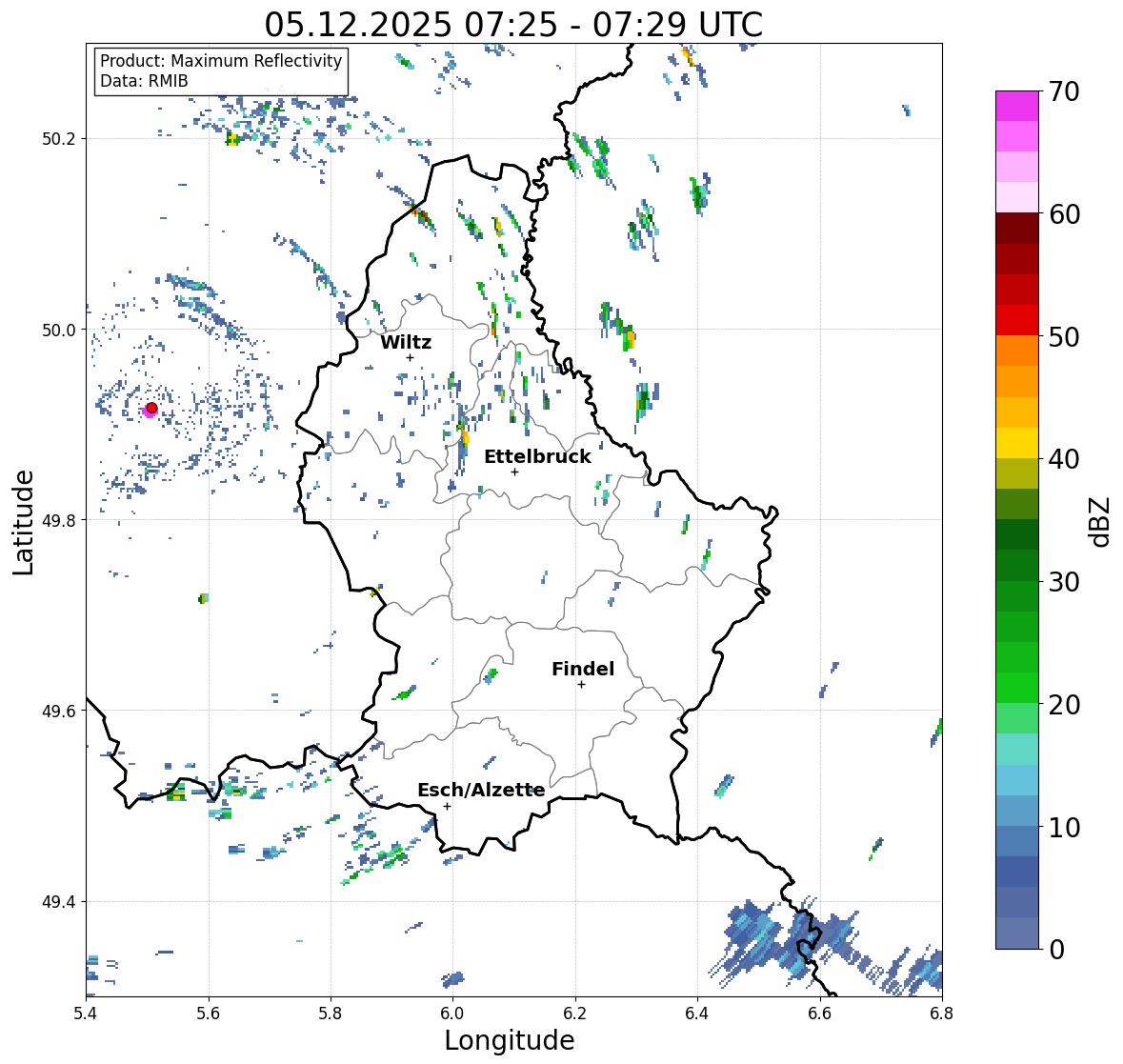Click the 50.0 latitude tick label
This screenshot has height=1064, width=1123.
(x=59, y=331)
